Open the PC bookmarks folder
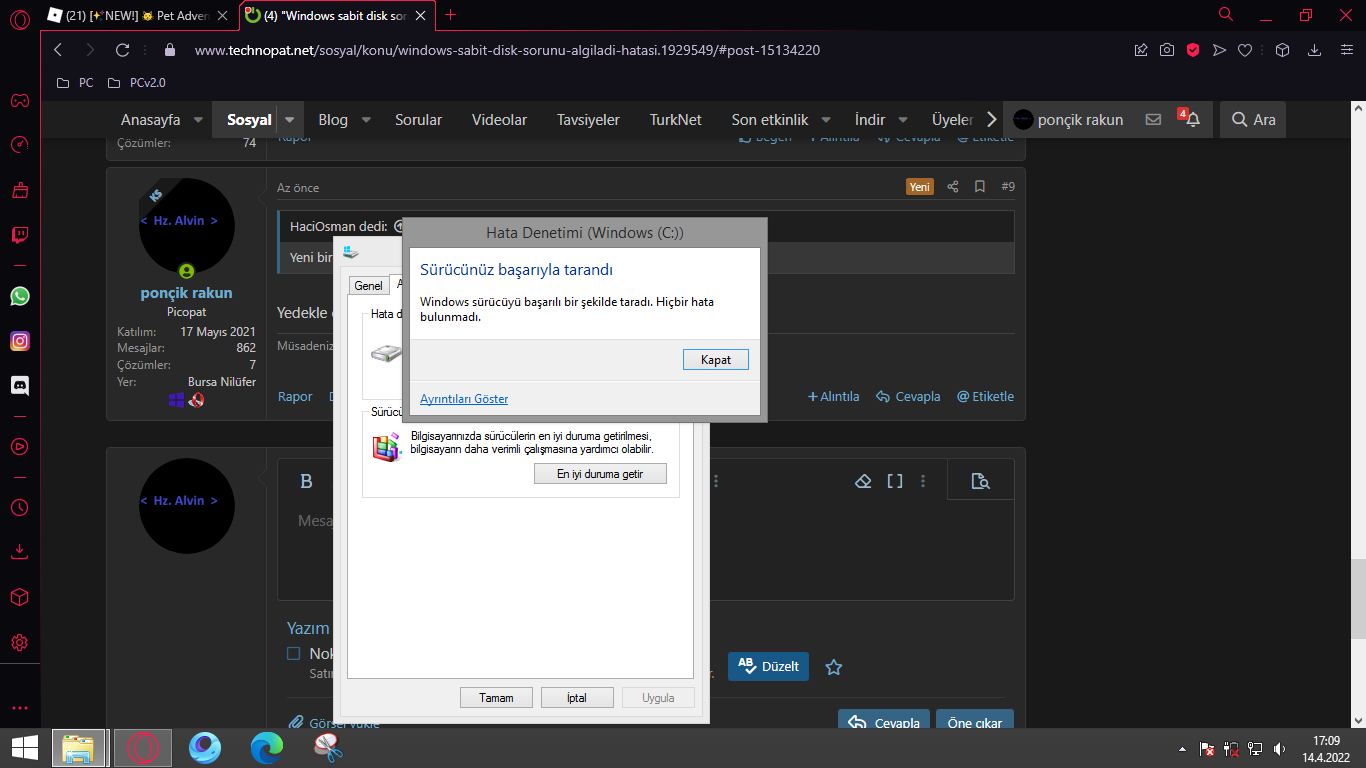 pos(75,83)
